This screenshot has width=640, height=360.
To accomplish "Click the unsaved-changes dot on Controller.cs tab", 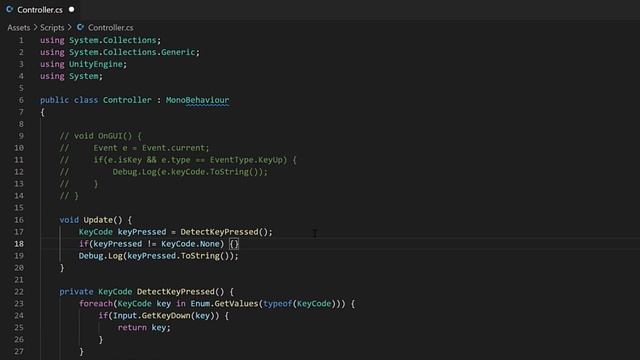I will 72,9.
